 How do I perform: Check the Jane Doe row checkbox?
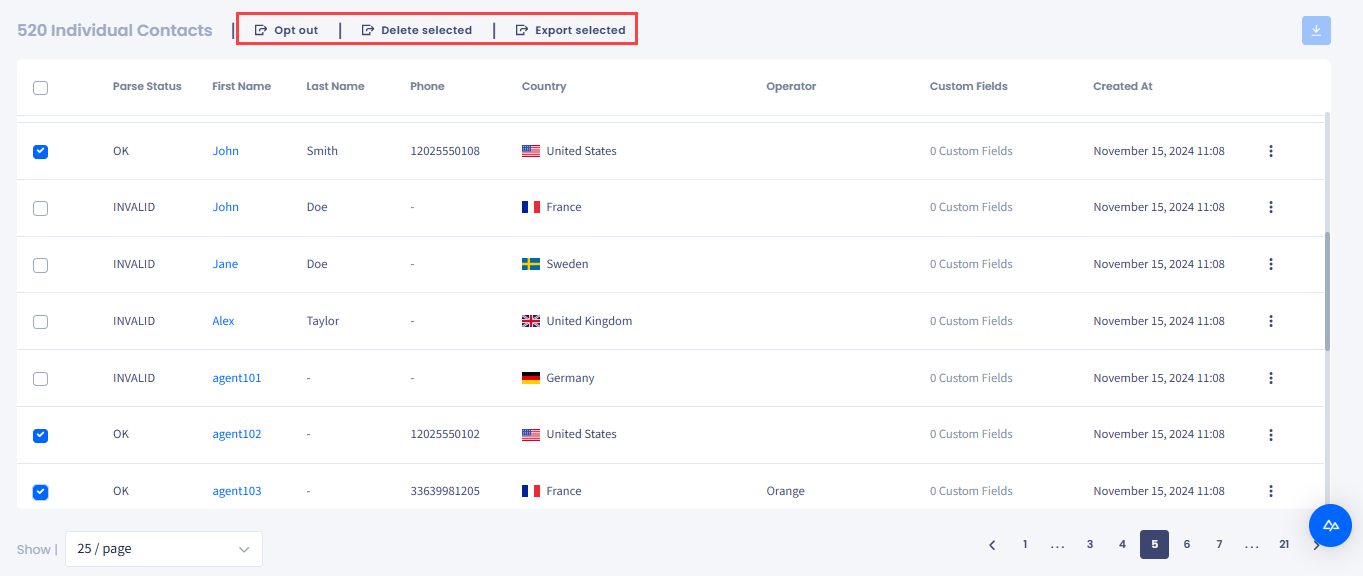coord(40,265)
